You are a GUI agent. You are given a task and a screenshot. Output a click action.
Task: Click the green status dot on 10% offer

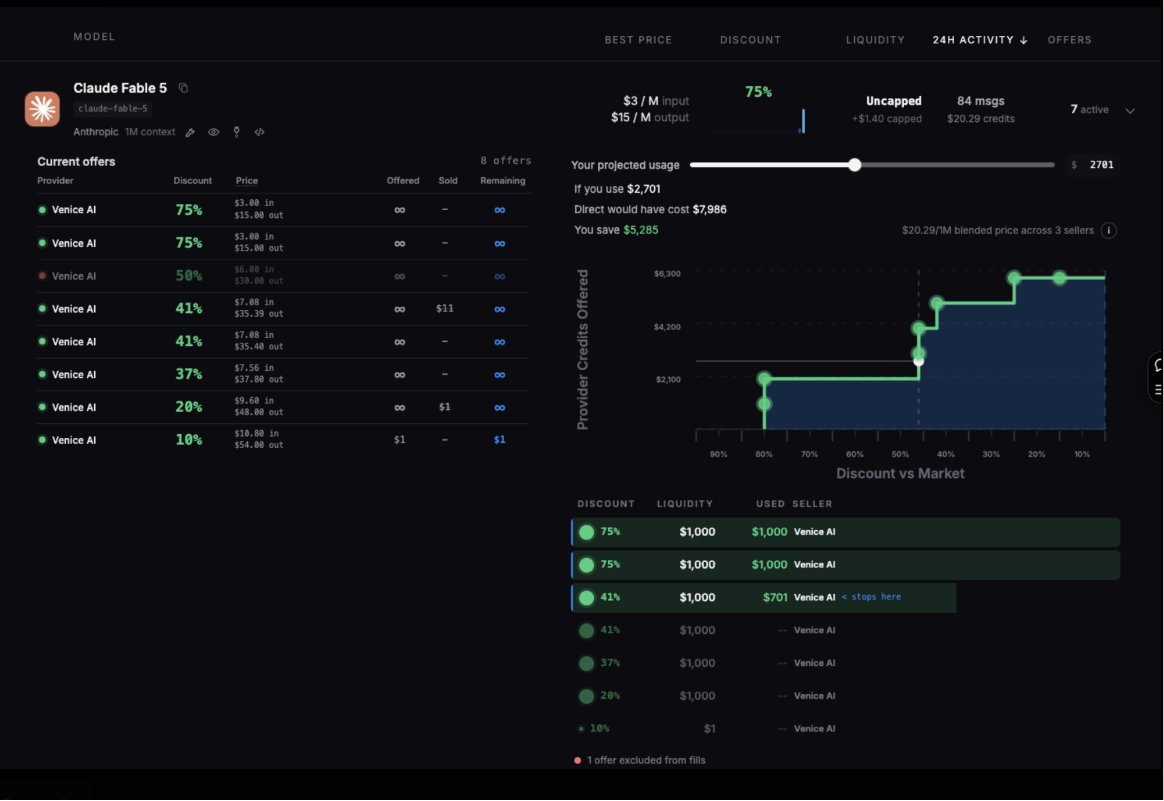[42, 439]
